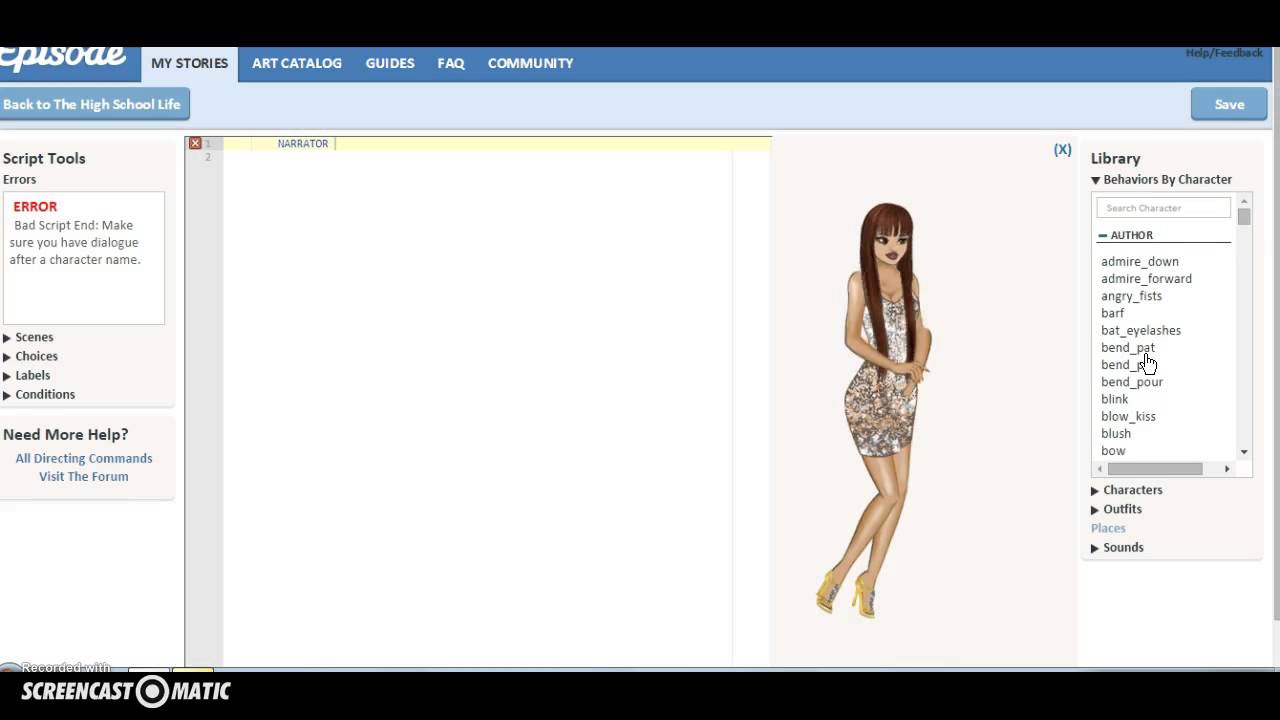
Task: Click behavior list horizontal scrollbar thumb
Action: tap(1155, 469)
